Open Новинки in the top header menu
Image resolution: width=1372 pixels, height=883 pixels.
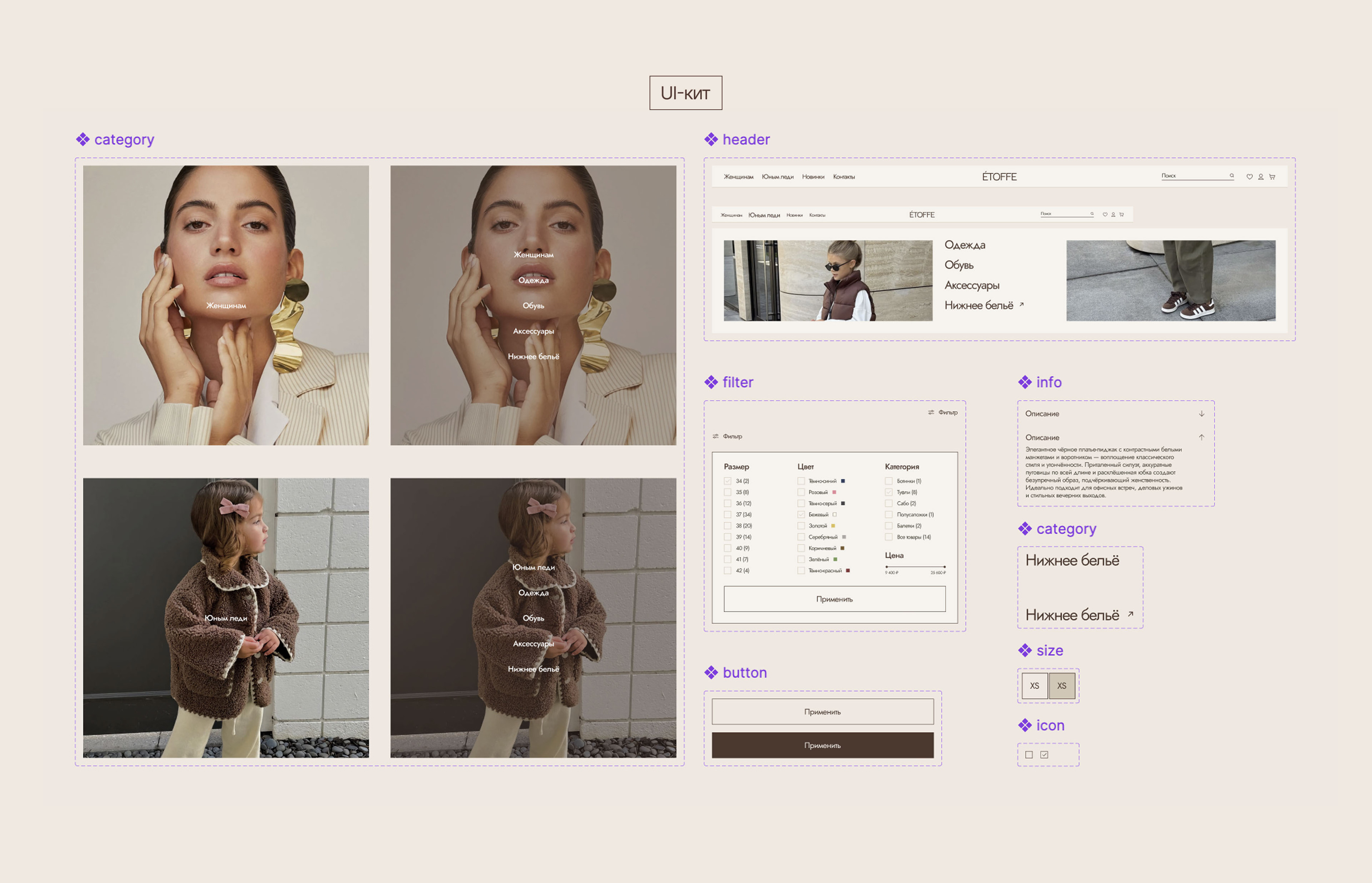[813, 177]
